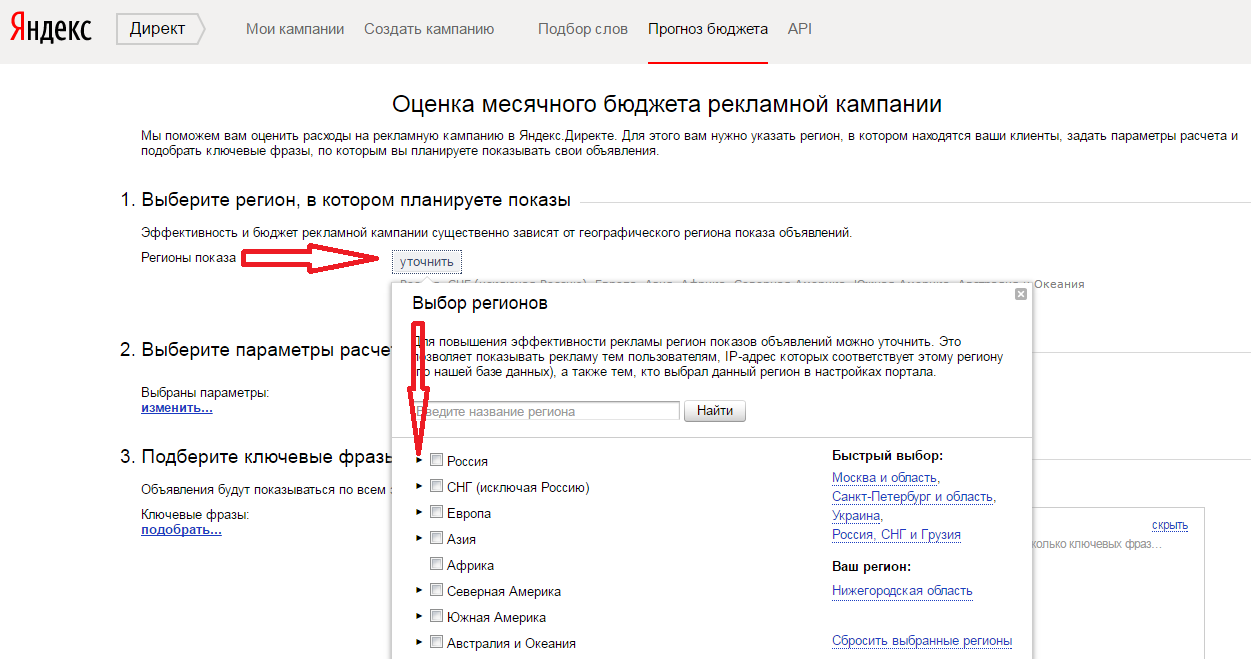Click Сбросить выбранные регионы link
This screenshot has width=1251, height=659.
[x=922, y=641]
